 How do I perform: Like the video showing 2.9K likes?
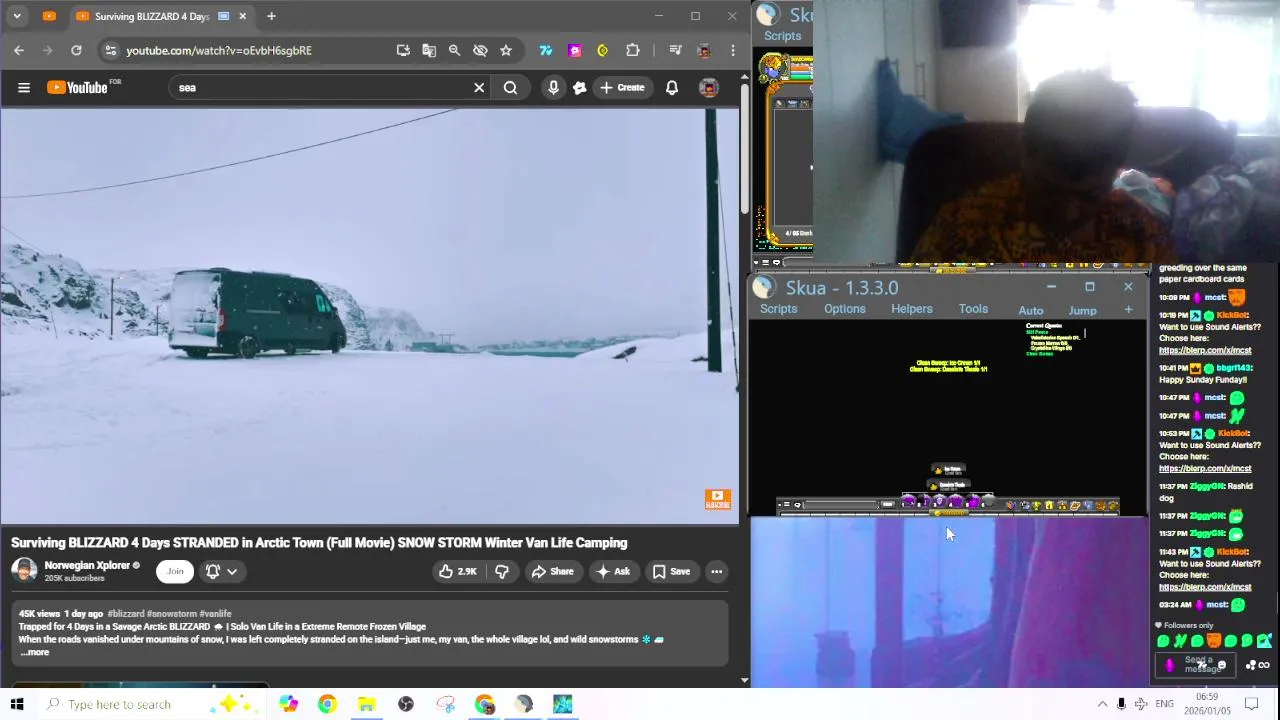[458, 572]
